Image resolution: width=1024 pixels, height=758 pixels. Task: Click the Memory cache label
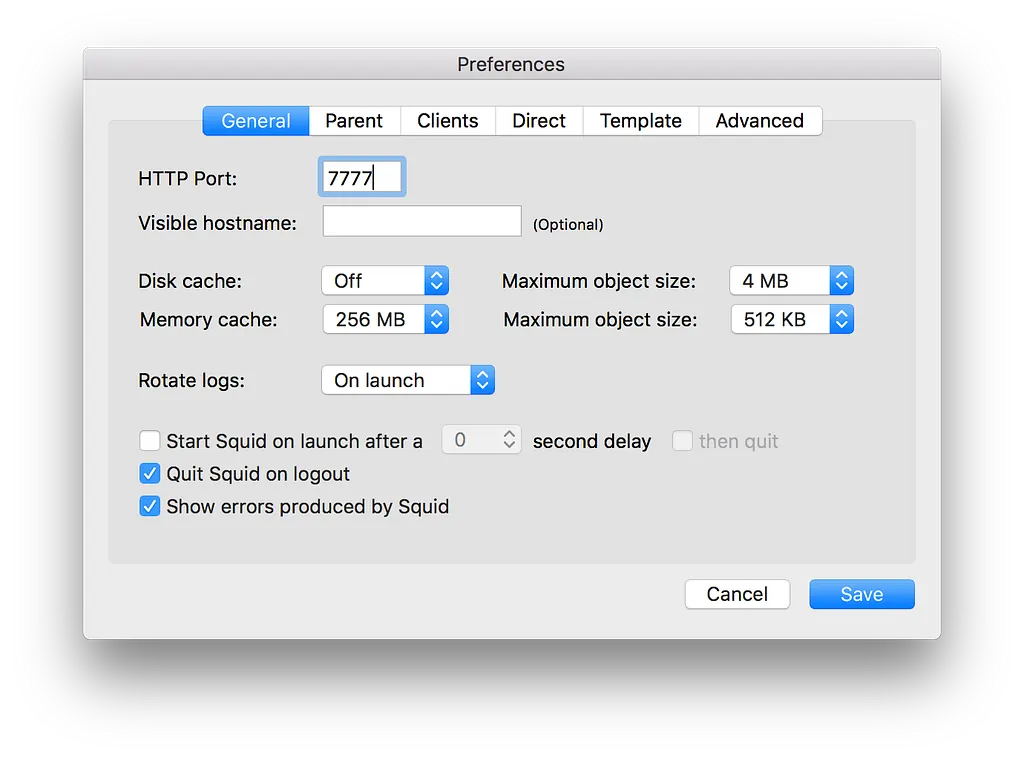[x=208, y=319]
